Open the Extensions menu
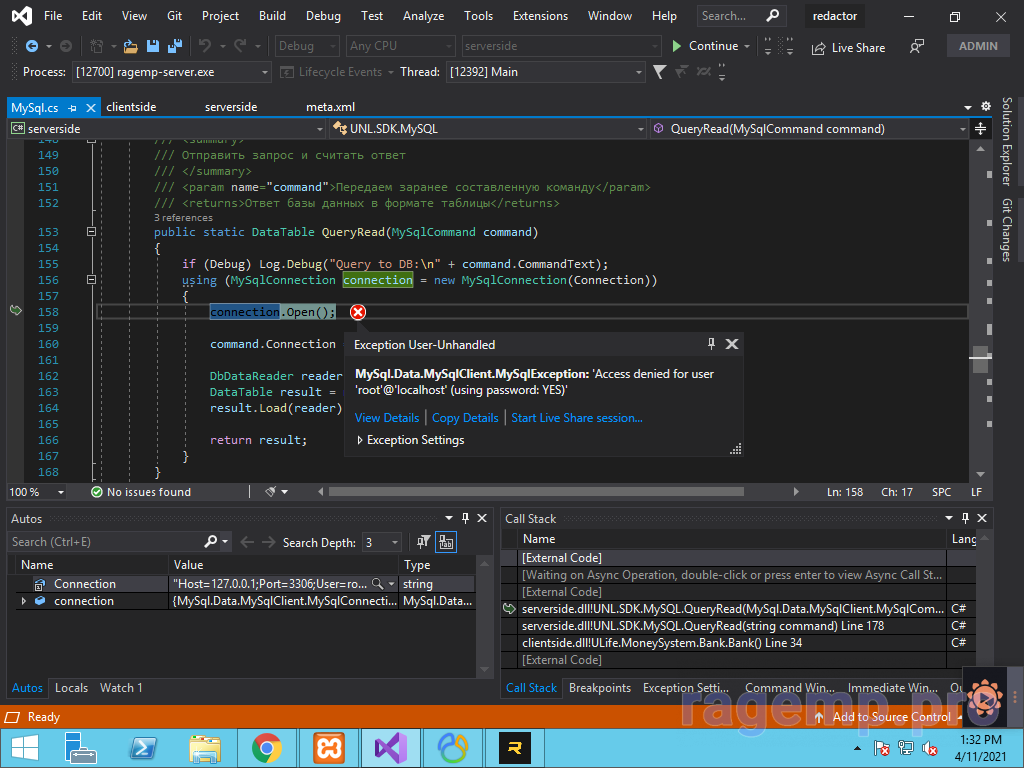The height and width of the screenshot is (768, 1024). pyautogui.click(x=540, y=16)
